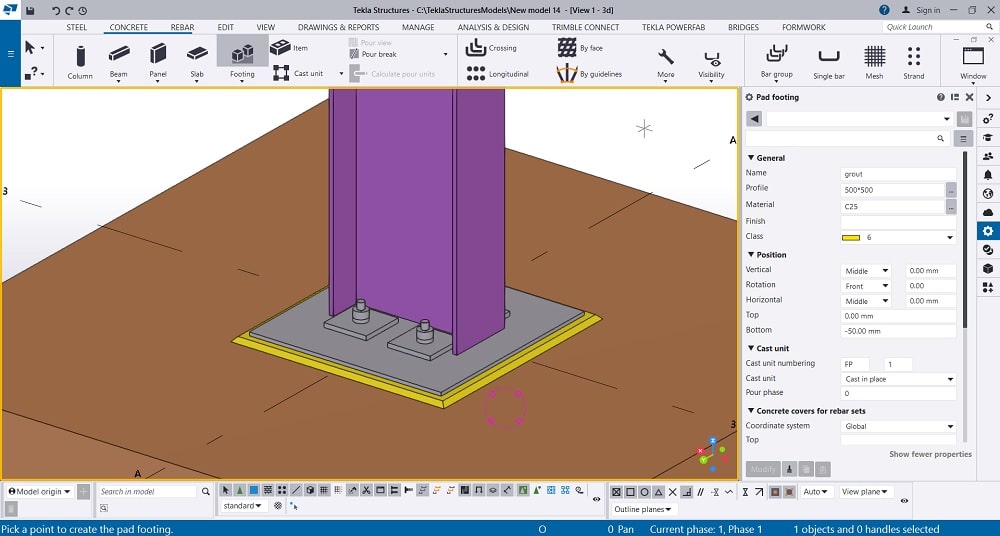
Task: Open the Cast unit type dropdown
Action: pyautogui.click(x=898, y=379)
